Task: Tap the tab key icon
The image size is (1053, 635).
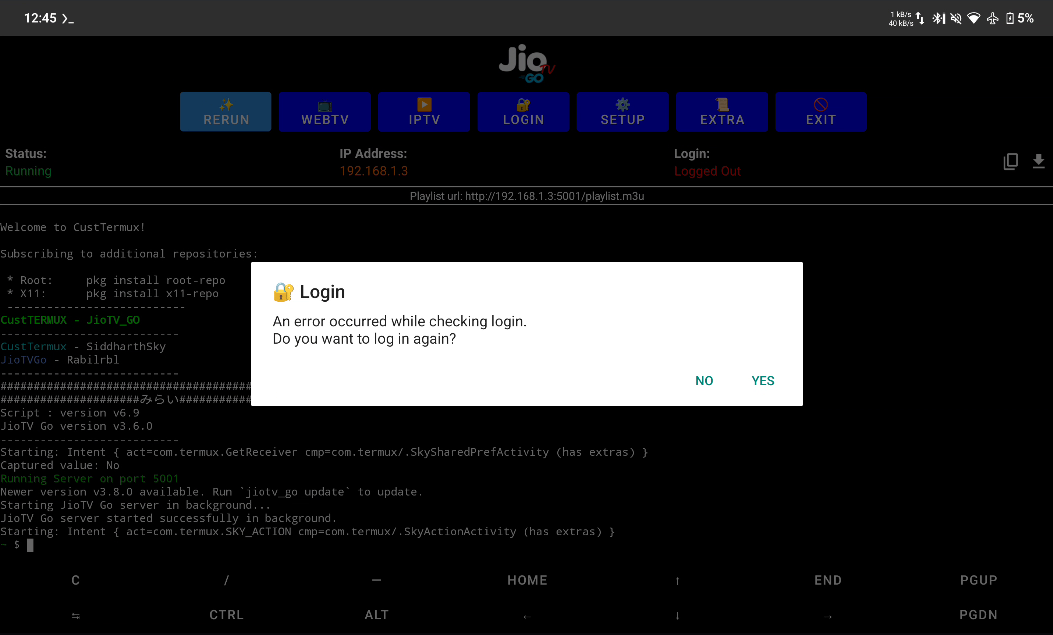Action: [75, 615]
